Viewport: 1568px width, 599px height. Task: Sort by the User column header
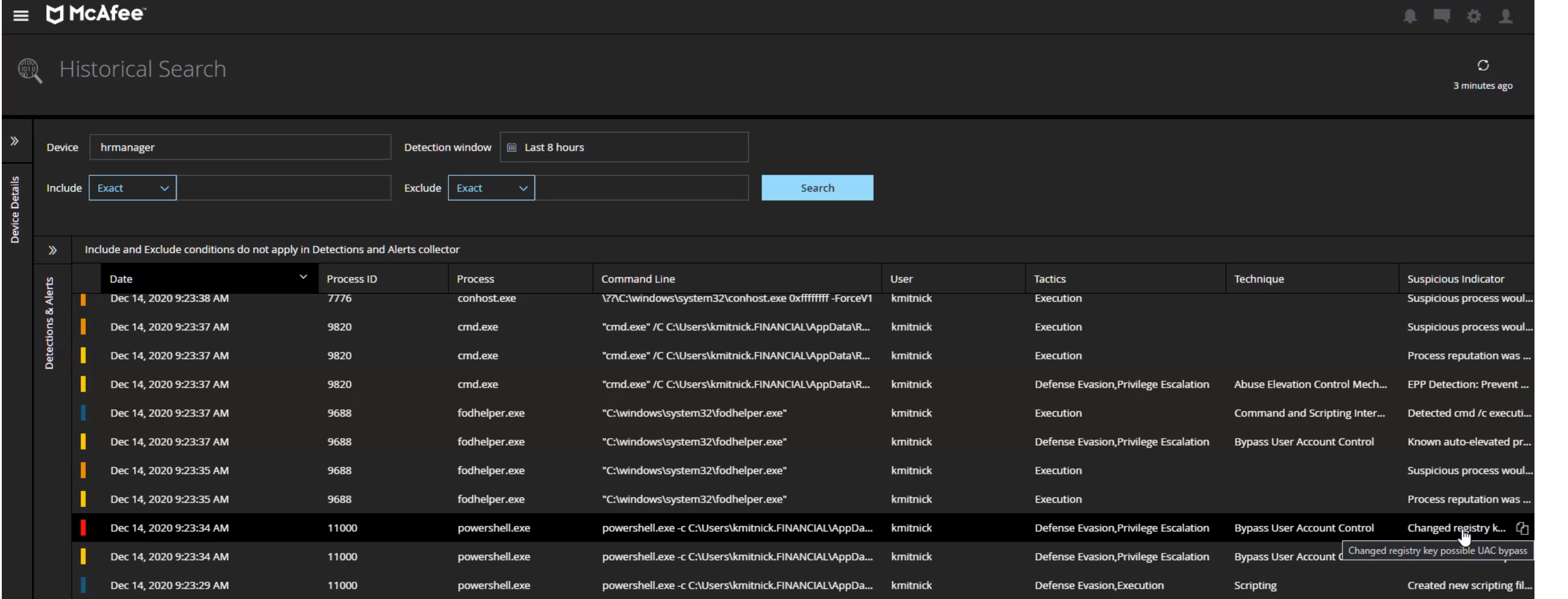pyautogui.click(x=902, y=279)
